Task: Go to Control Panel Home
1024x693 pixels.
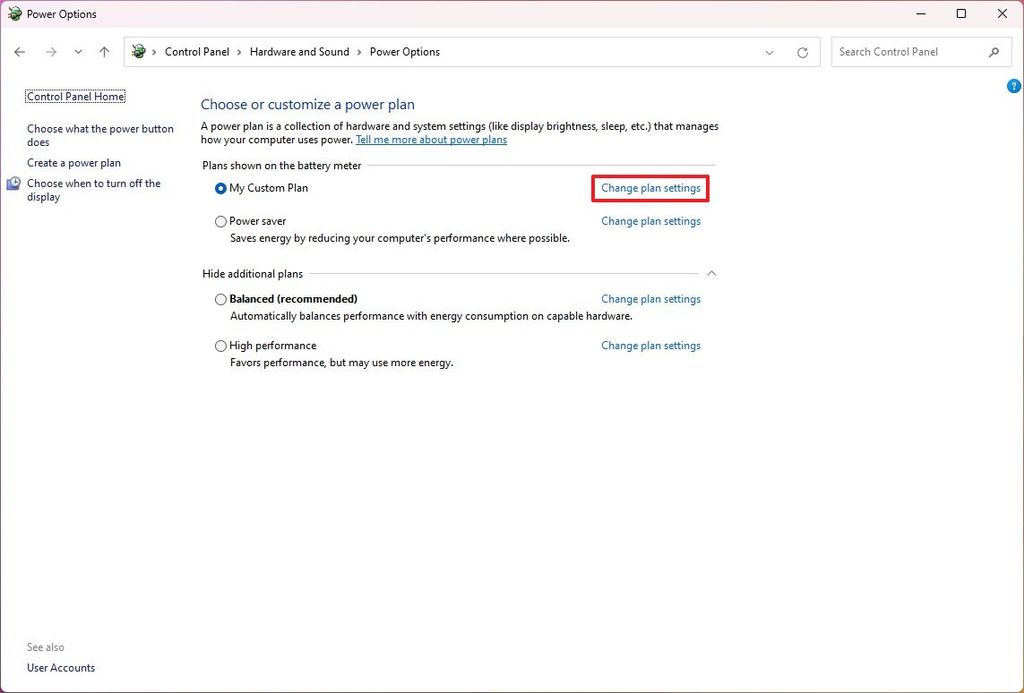Action: click(74, 96)
